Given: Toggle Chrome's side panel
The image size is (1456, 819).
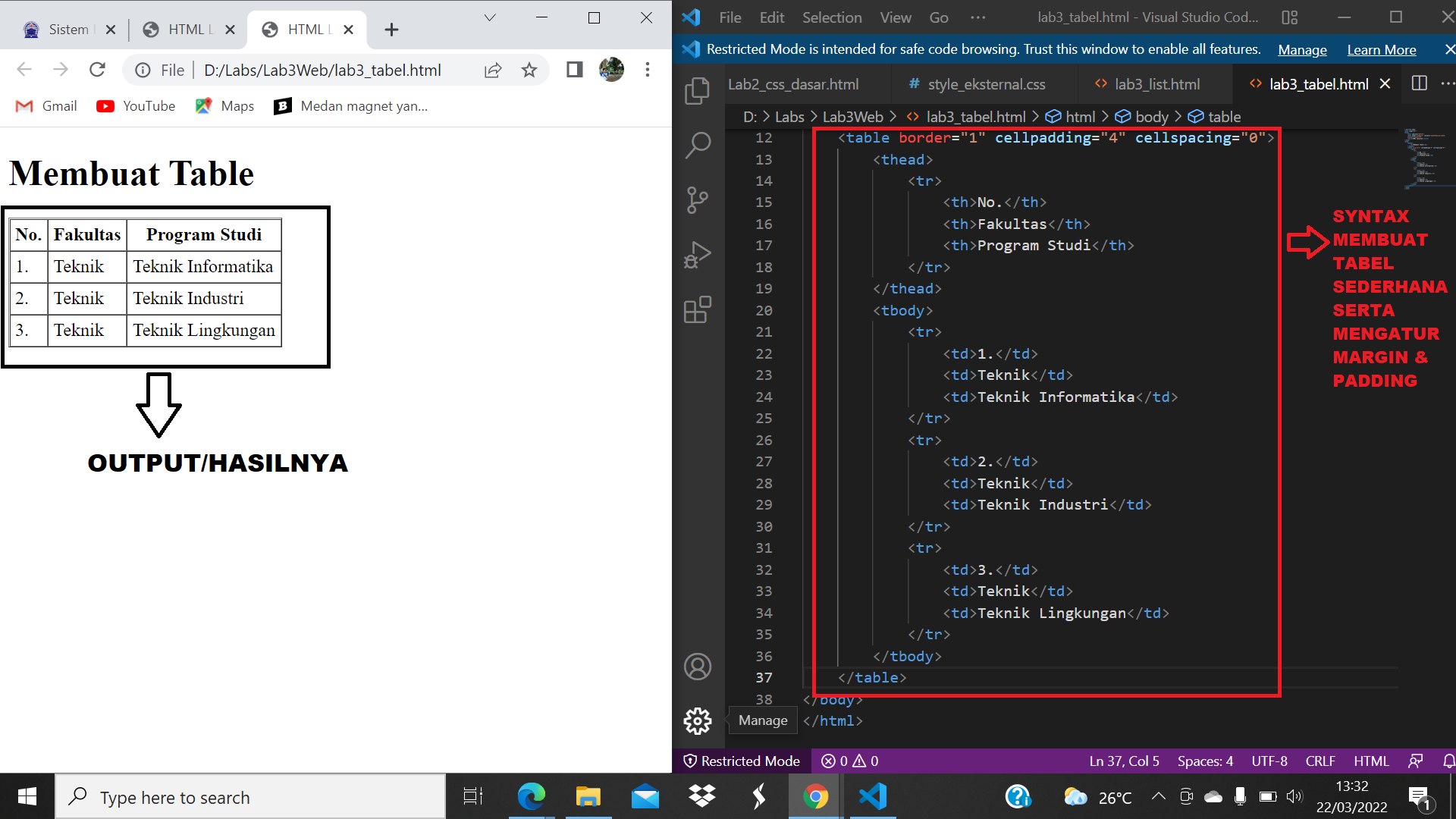Looking at the screenshot, I should (574, 70).
